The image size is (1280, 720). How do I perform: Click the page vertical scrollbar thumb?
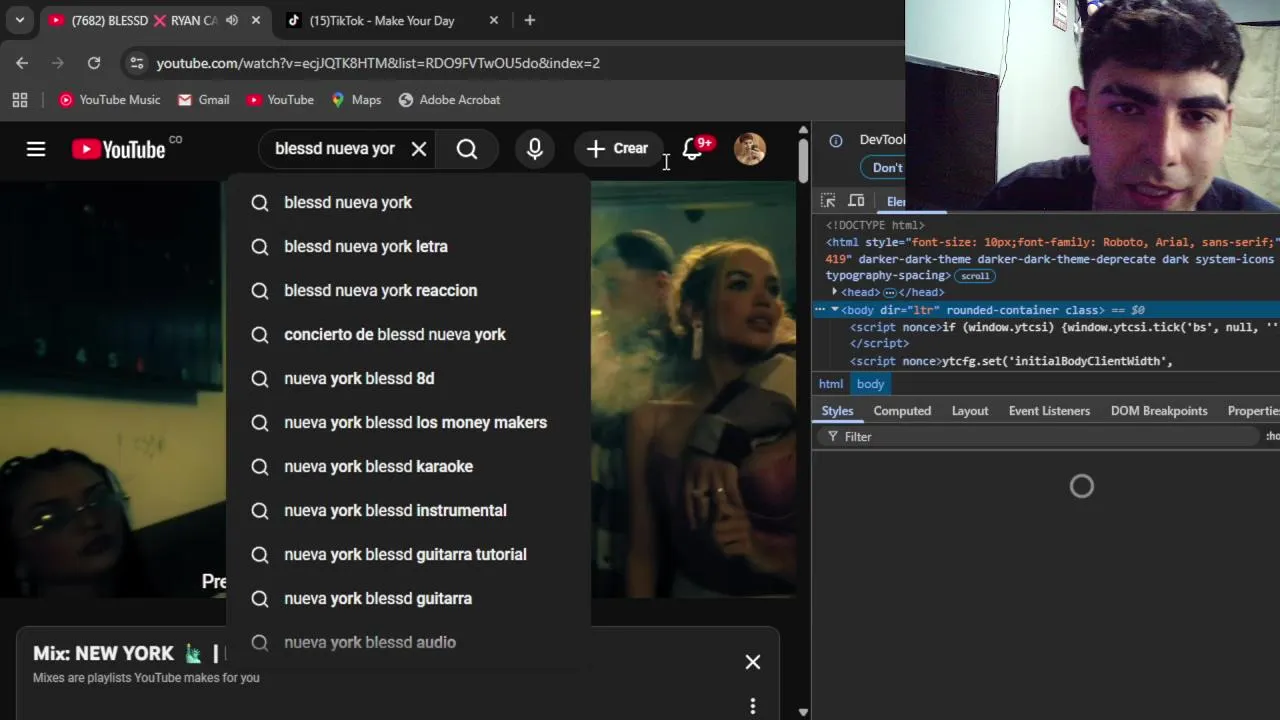pos(803,160)
